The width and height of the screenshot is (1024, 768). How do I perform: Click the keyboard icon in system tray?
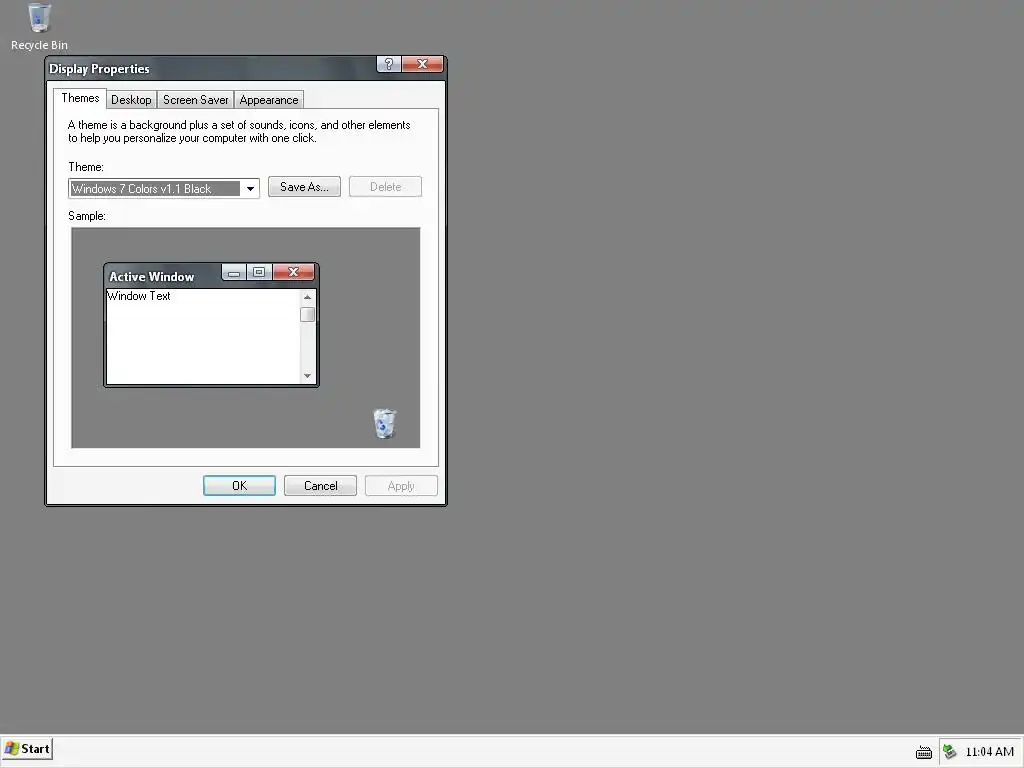click(x=923, y=752)
